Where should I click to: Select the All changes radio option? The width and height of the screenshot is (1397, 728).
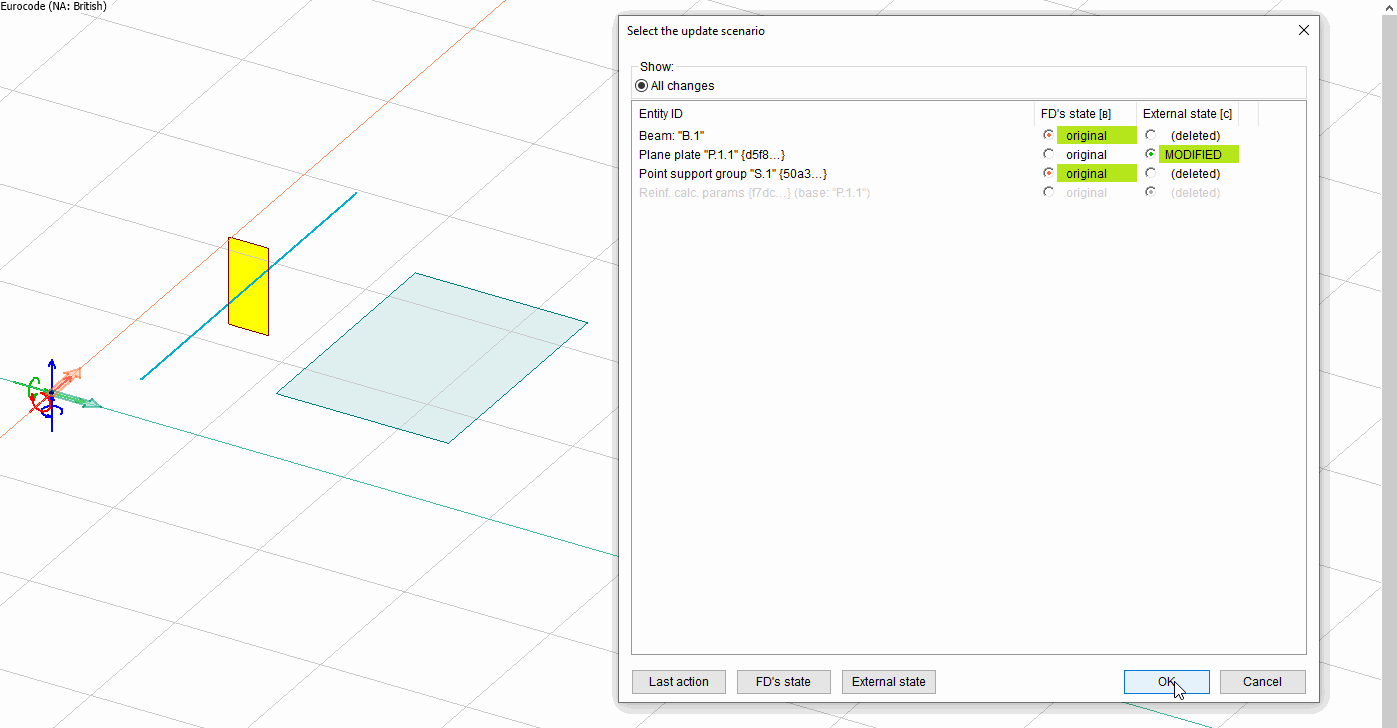[x=642, y=86]
